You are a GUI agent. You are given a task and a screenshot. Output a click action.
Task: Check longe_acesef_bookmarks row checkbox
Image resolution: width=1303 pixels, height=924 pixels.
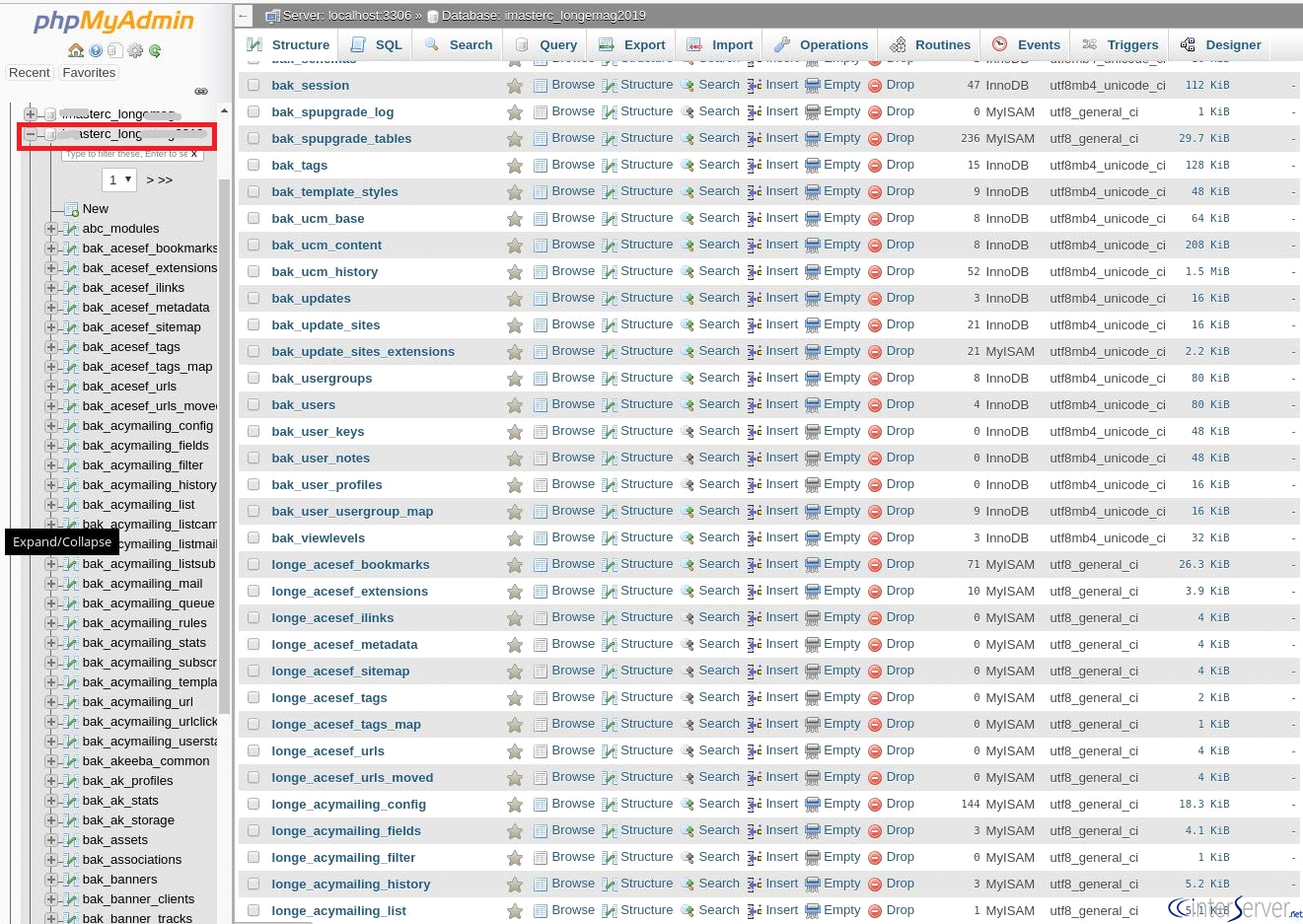tap(253, 565)
